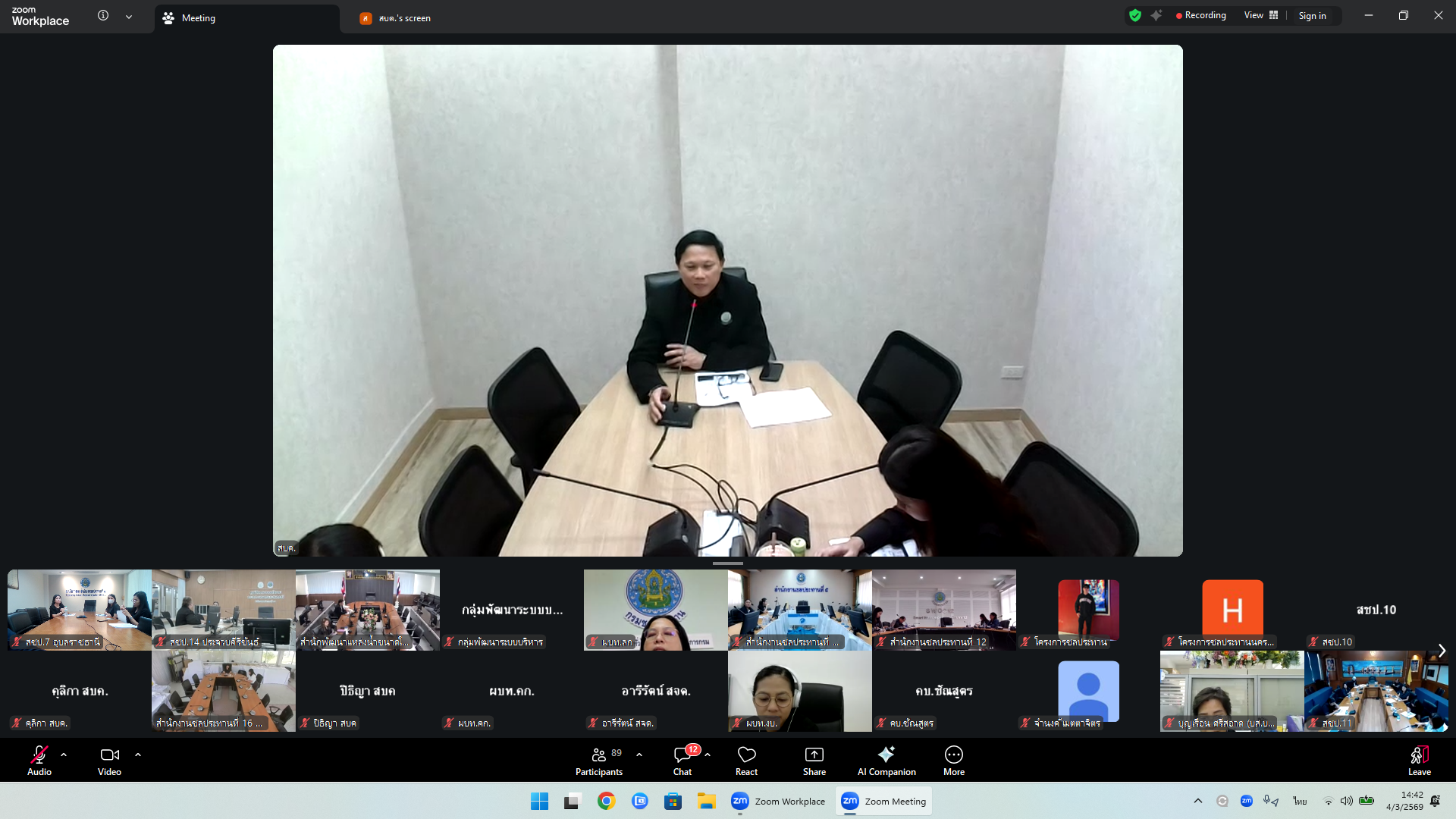Image resolution: width=1456 pixels, height=819 pixels.
Task: Switch to the Meeting tab
Action: [199, 18]
